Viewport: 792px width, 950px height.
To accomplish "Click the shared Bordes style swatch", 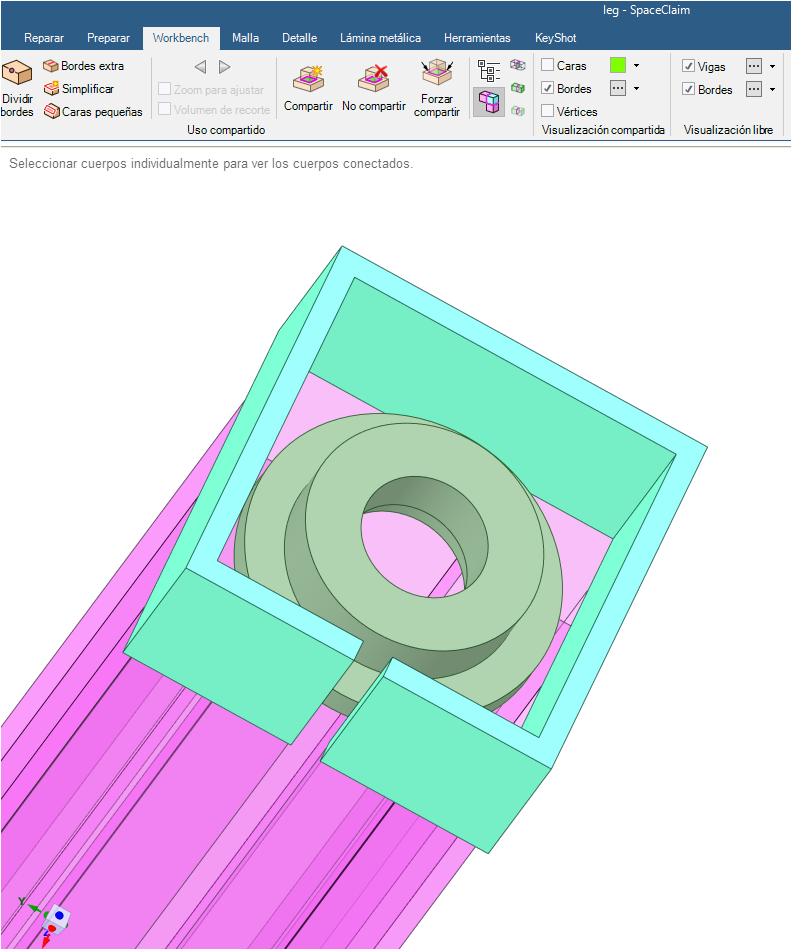I will [618, 88].
